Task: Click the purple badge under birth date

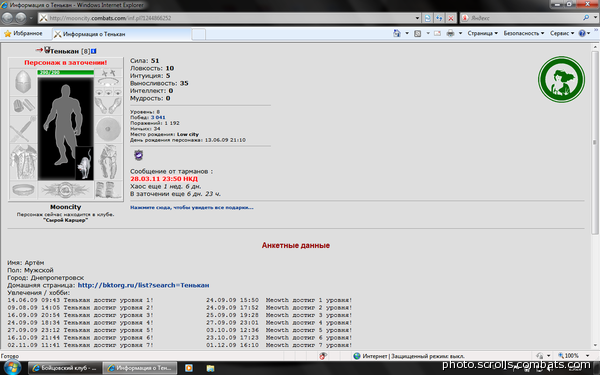Action: pyautogui.click(x=139, y=155)
